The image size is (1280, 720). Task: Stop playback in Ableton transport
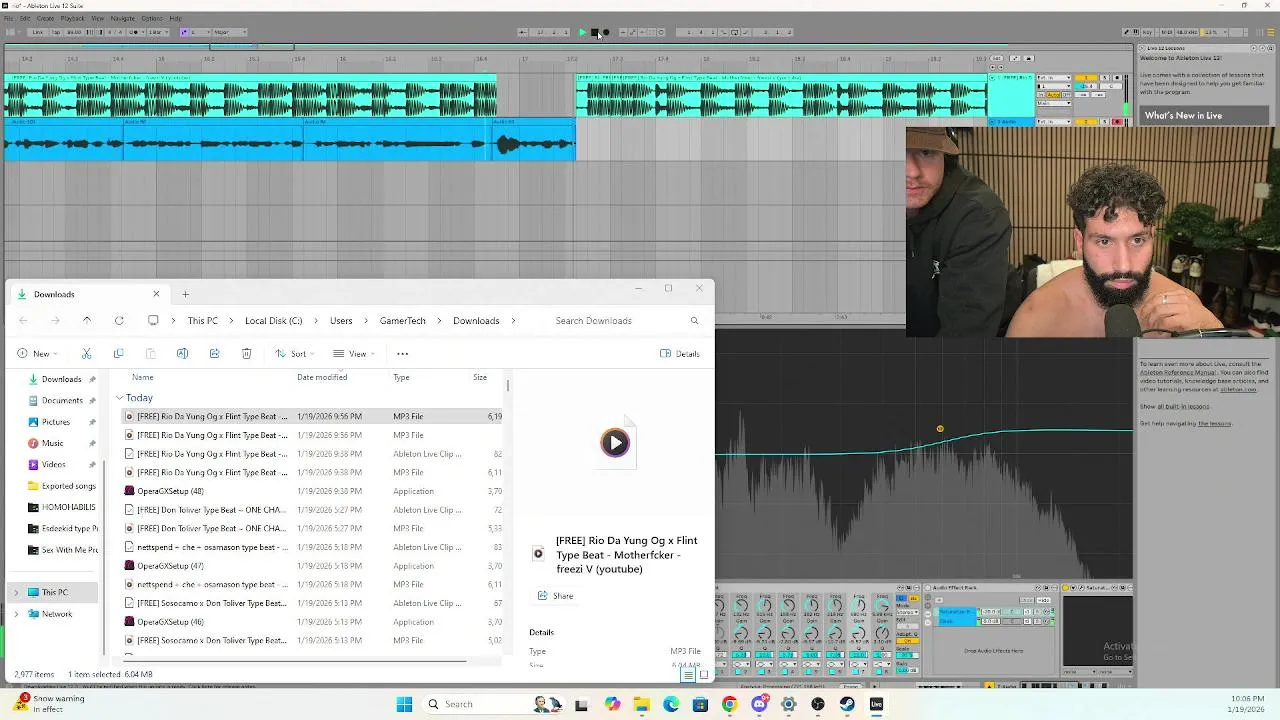(594, 32)
